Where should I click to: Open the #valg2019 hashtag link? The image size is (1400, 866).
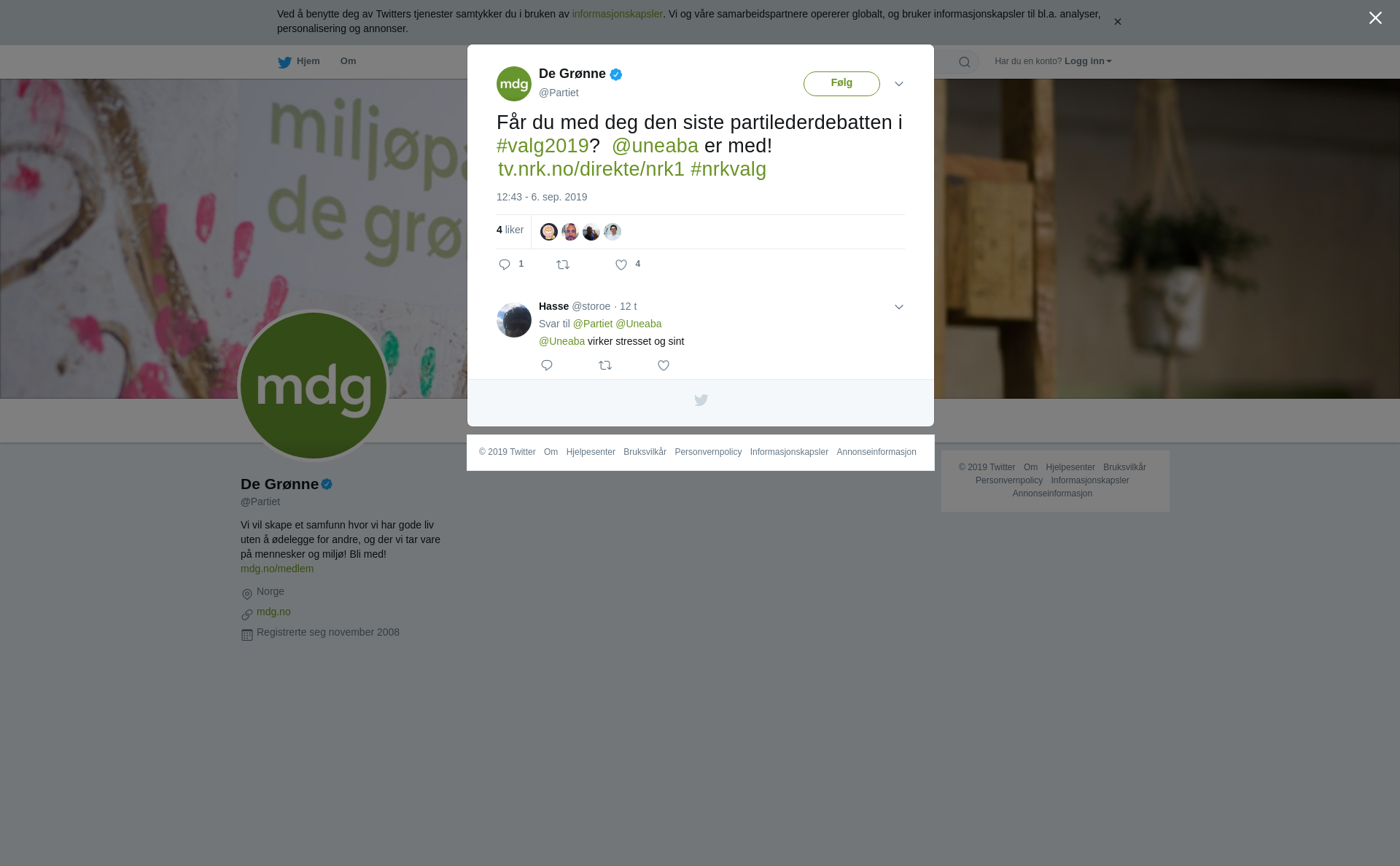coord(542,146)
